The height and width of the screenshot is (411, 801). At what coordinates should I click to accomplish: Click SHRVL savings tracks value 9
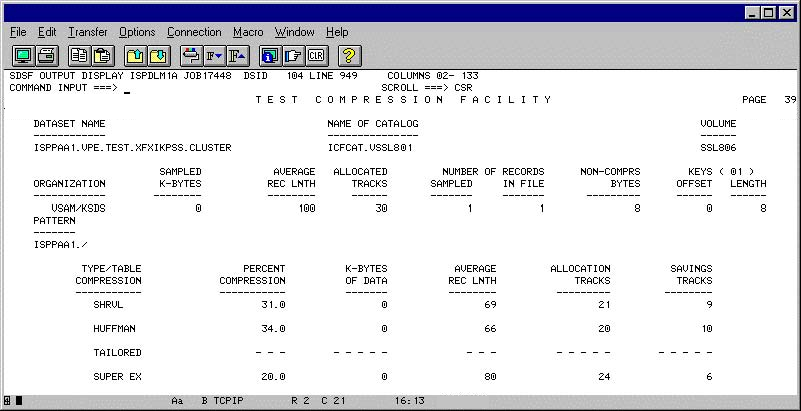pos(709,305)
